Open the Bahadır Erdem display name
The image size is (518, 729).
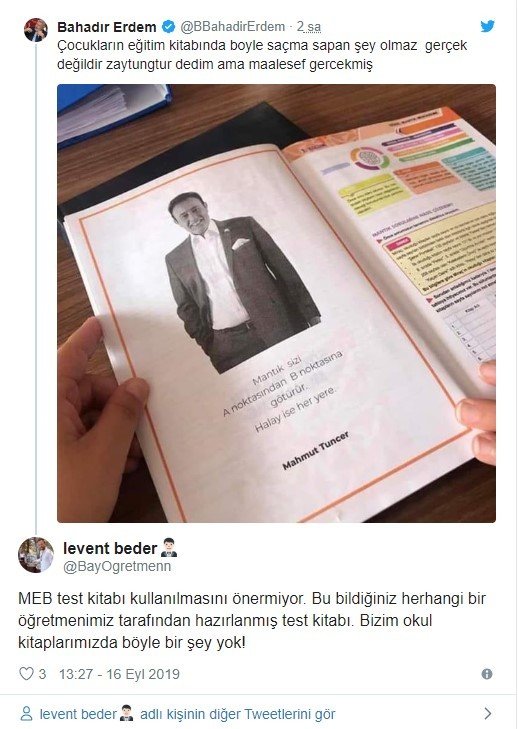coord(106,27)
